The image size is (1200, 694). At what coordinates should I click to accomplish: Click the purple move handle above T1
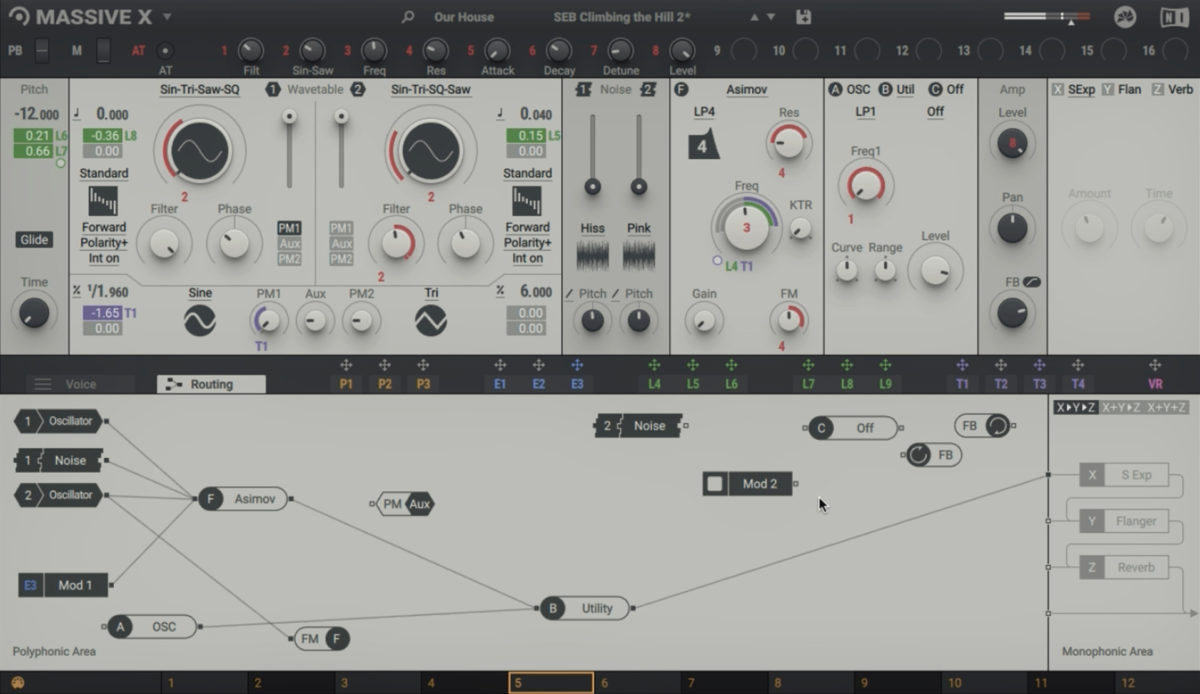pos(962,366)
